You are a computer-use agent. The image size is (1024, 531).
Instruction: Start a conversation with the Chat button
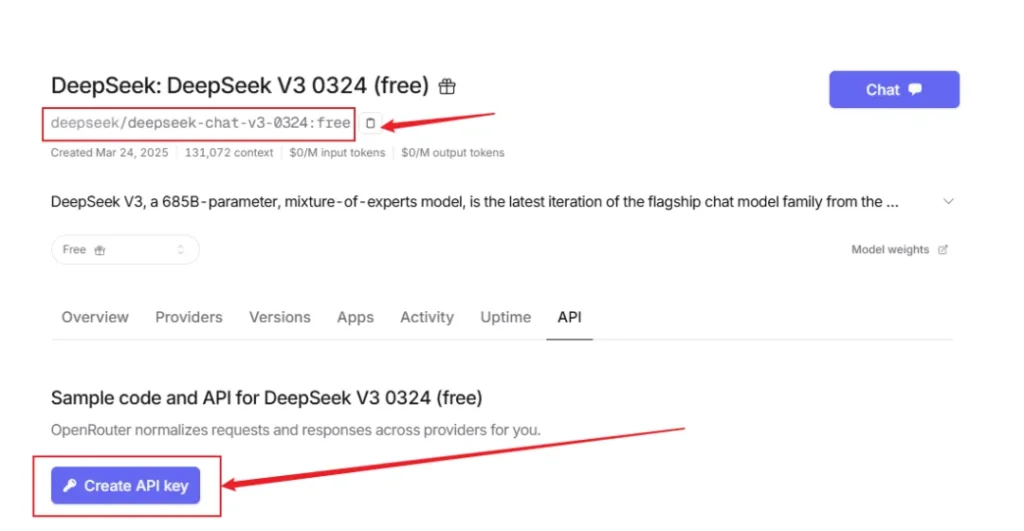(893, 89)
